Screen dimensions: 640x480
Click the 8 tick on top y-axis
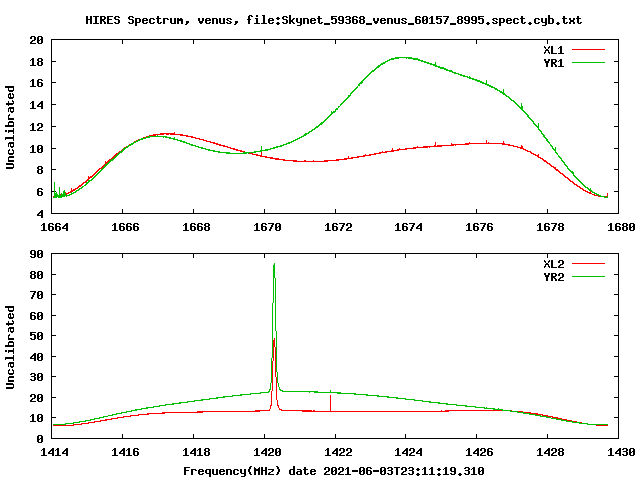point(40,170)
